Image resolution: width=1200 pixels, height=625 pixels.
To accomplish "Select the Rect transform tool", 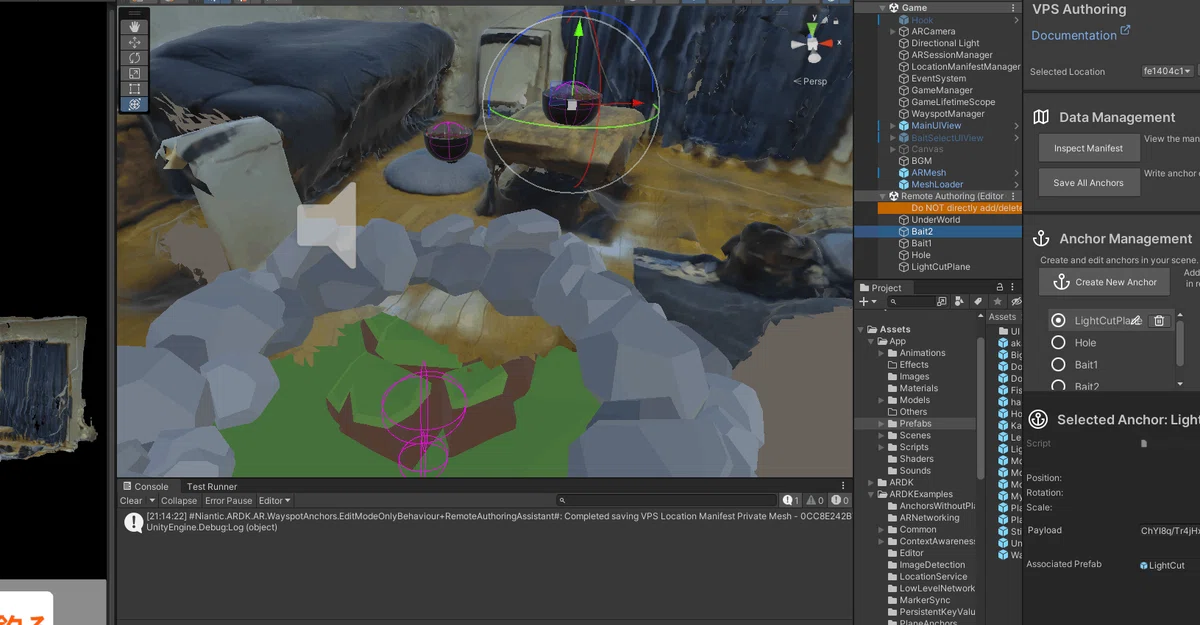I will [x=134, y=89].
